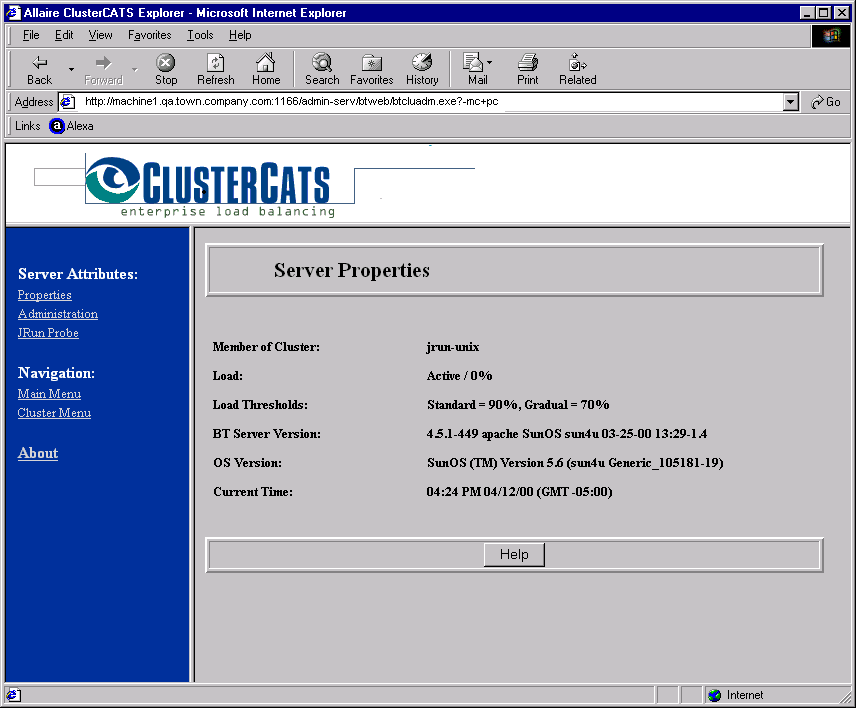
Task: Click the 'Current Time:' label
Action: [253, 492]
